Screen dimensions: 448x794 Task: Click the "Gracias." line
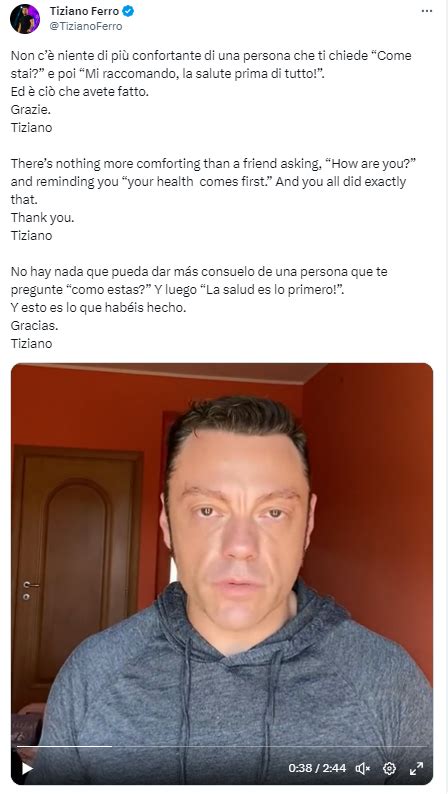(x=34, y=326)
